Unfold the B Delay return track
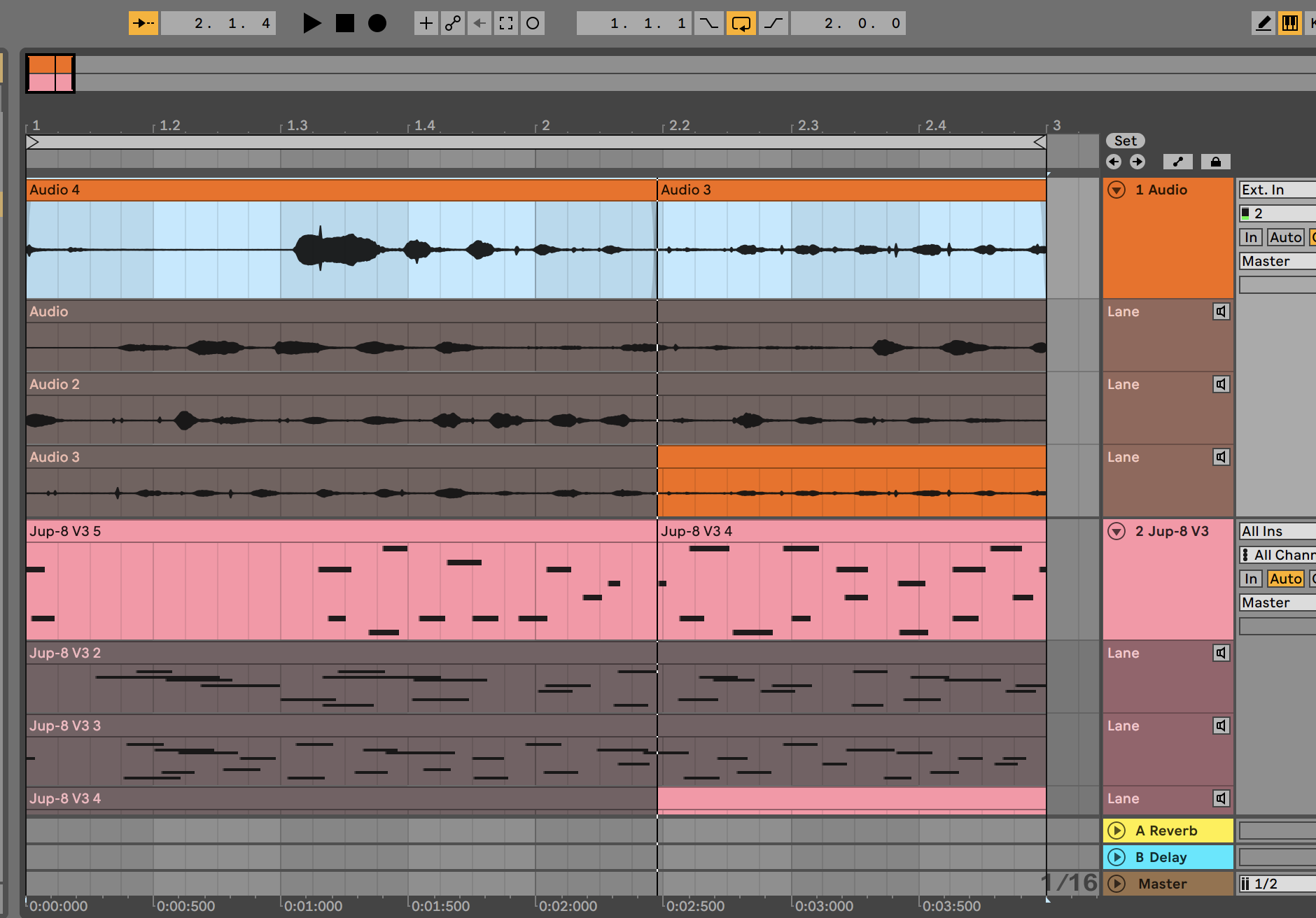Image resolution: width=1316 pixels, height=918 pixels. pyautogui.click(x=1116, y=857)
